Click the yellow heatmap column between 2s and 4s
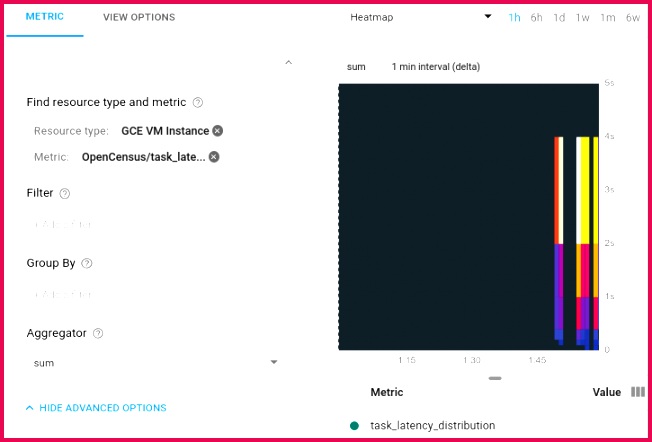 tap(585, 190)
